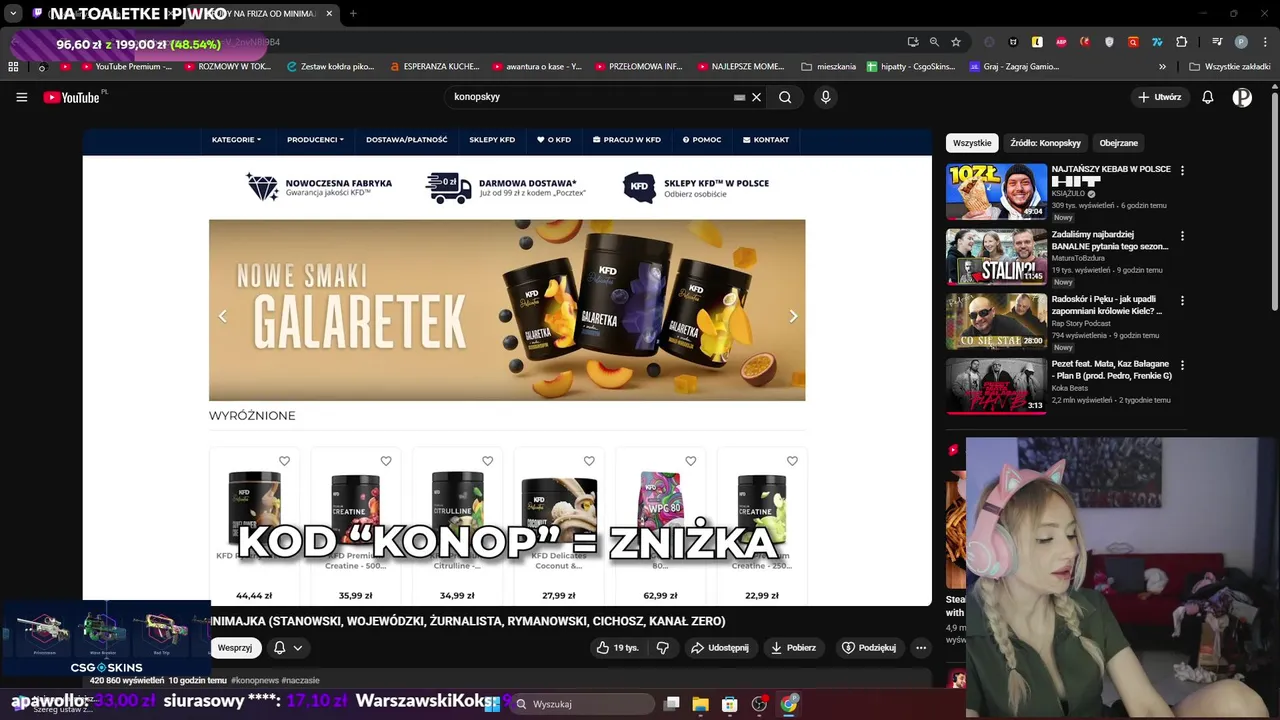
Task: Open the subscription bell notification dropdown
Action: (287, 648)
